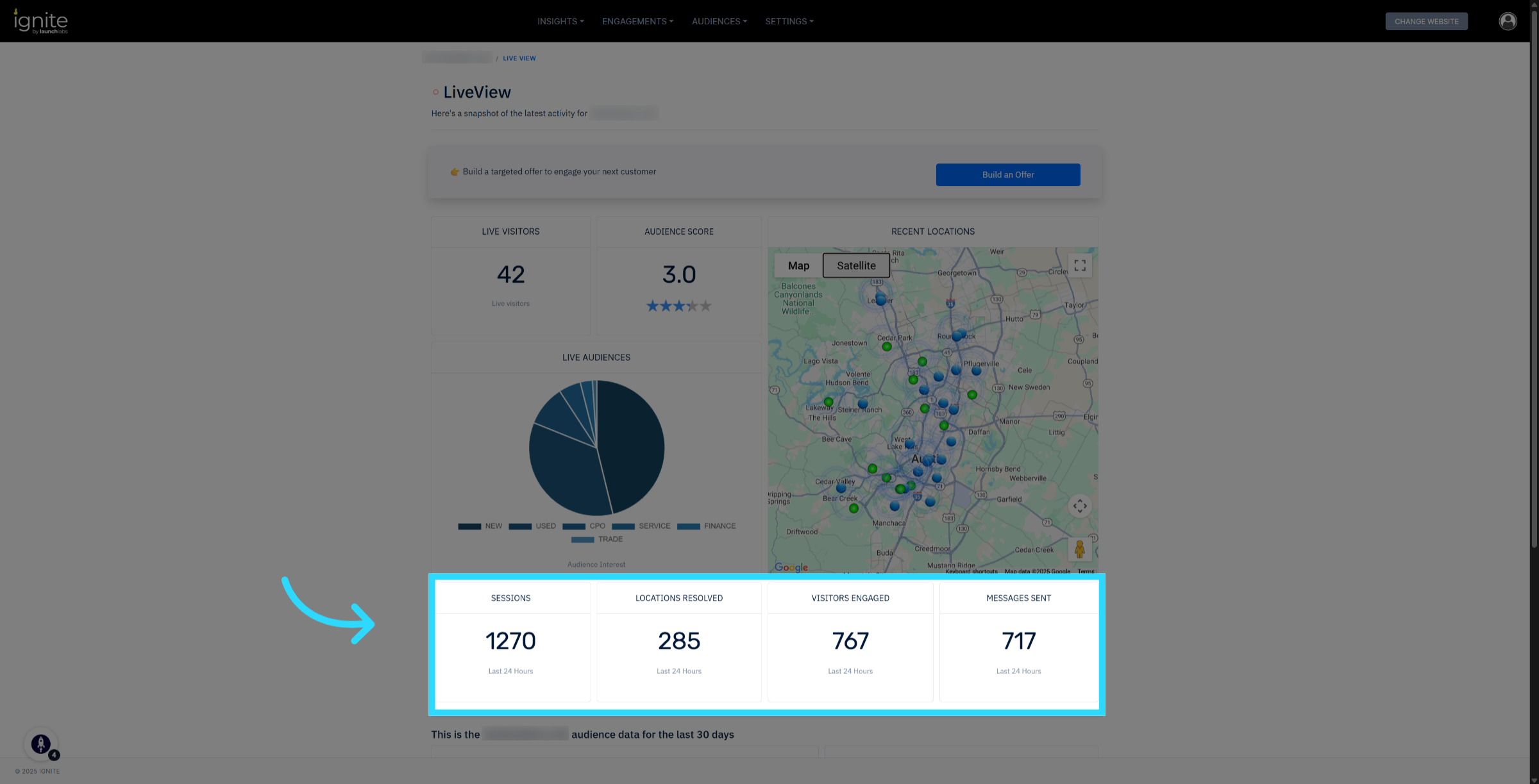Toggle fullscreen view on the map

[x=1080, y=265]
